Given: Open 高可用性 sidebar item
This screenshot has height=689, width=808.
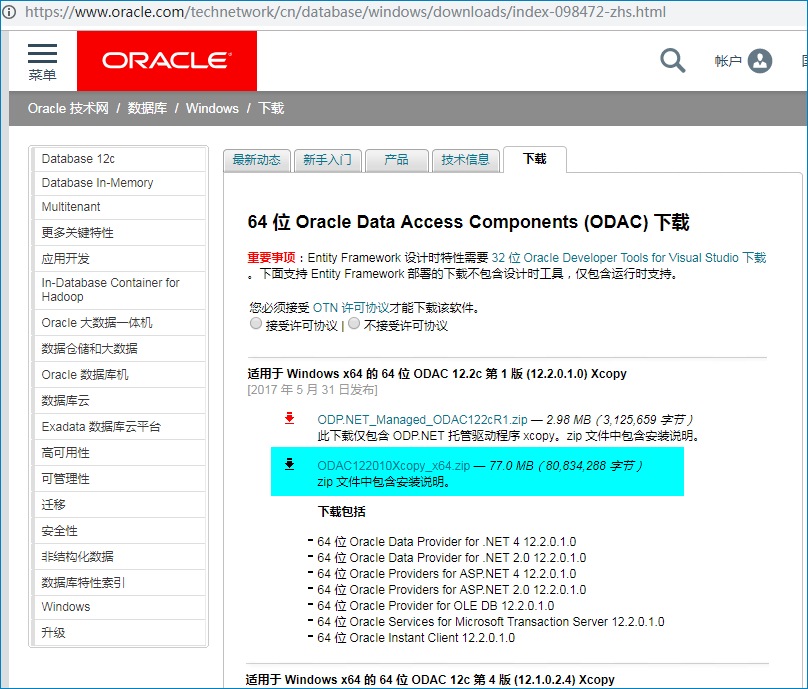Looking at the screenshot, I should point(120,453).
